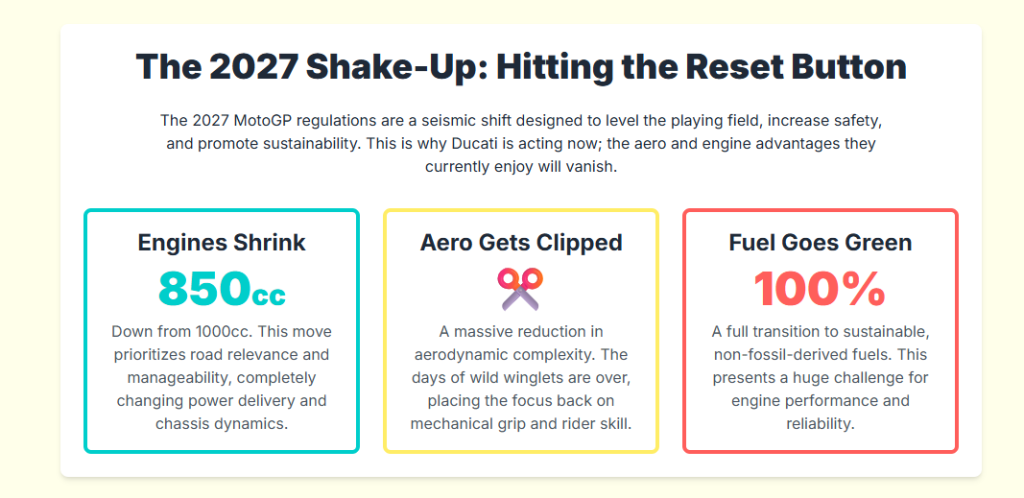Select the "Engines Shrink" card heading
This screenshot has width=1024, height=498.
pyautogui.click(x=221, y=243)
